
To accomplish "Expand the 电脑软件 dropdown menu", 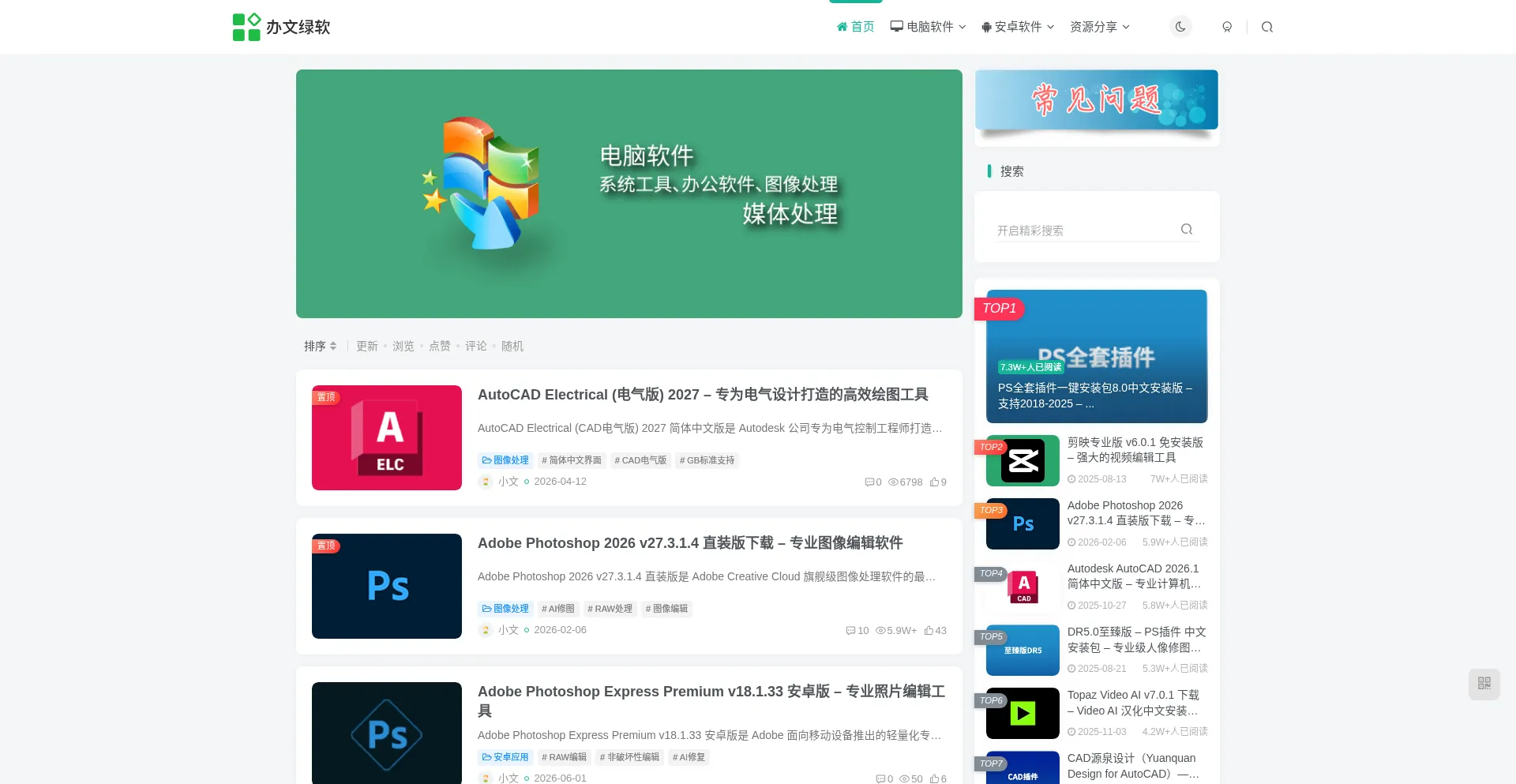I will coord(929,27).
